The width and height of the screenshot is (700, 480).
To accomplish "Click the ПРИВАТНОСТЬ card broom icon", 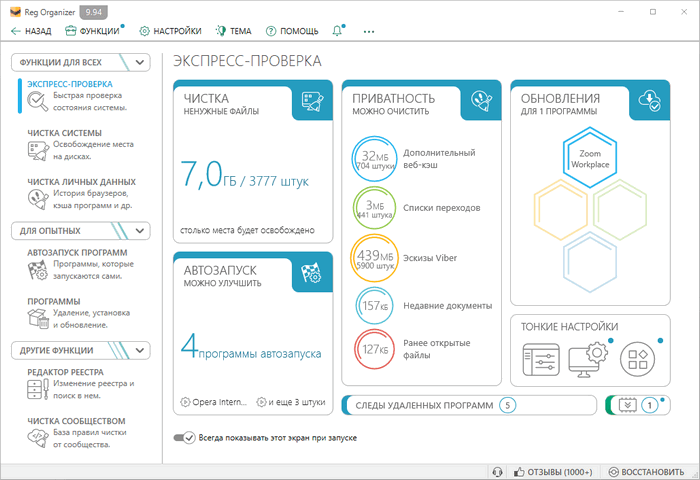I will (x=481, y=101).
